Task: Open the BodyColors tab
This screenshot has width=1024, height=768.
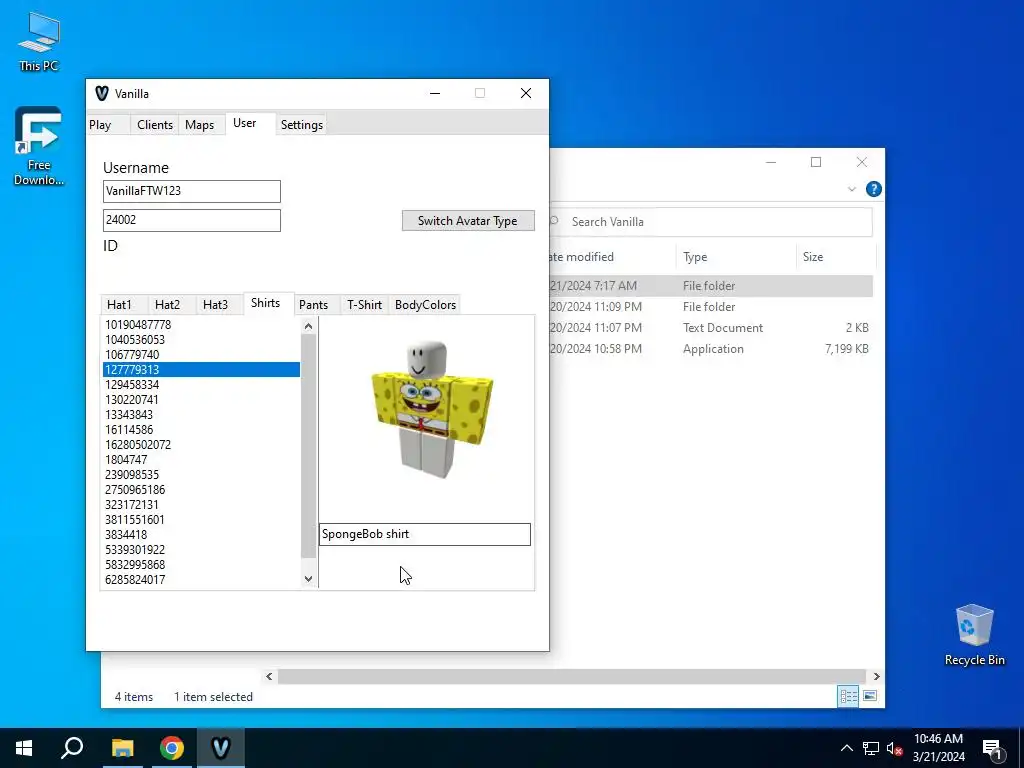Action: pyautogui.click(x=425, y=305)
